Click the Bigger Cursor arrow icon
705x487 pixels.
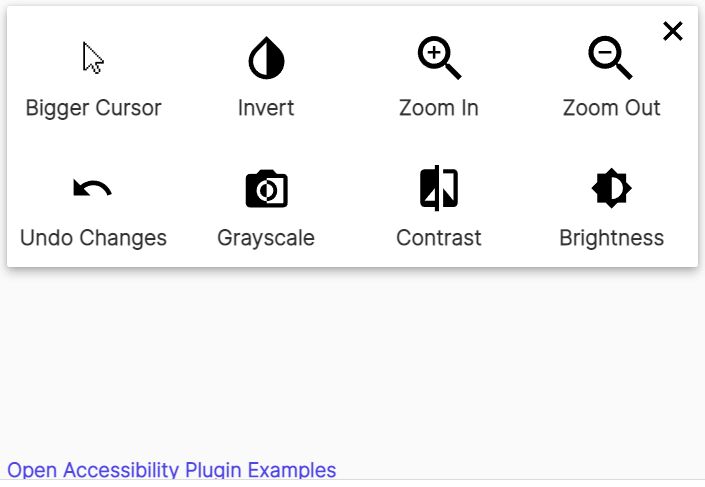point(93,58)
